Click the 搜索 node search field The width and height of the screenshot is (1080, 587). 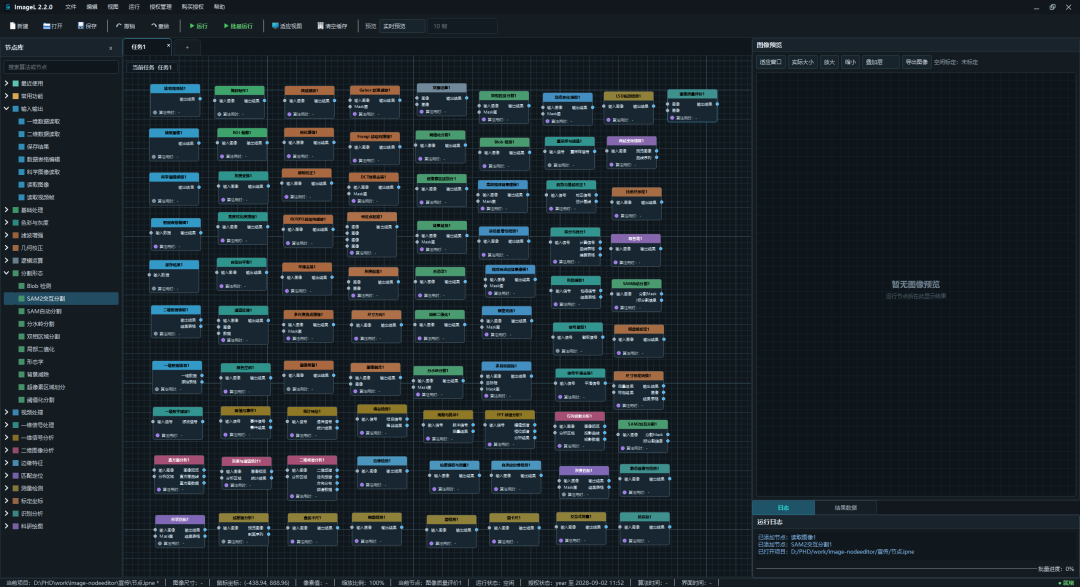tap(61, 67)
